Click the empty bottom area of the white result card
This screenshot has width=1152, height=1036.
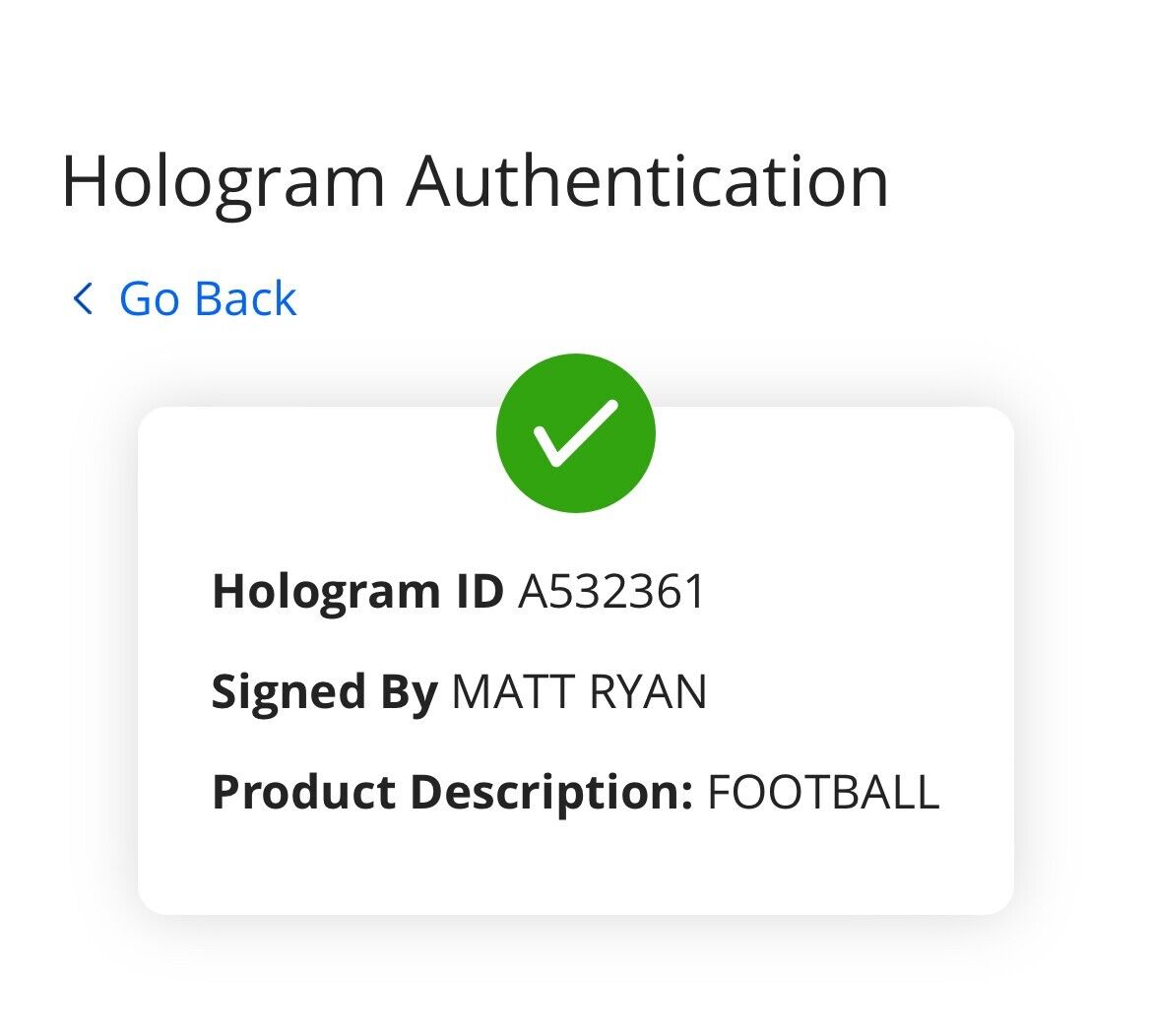pyautogui.click(x=575, y=872)
